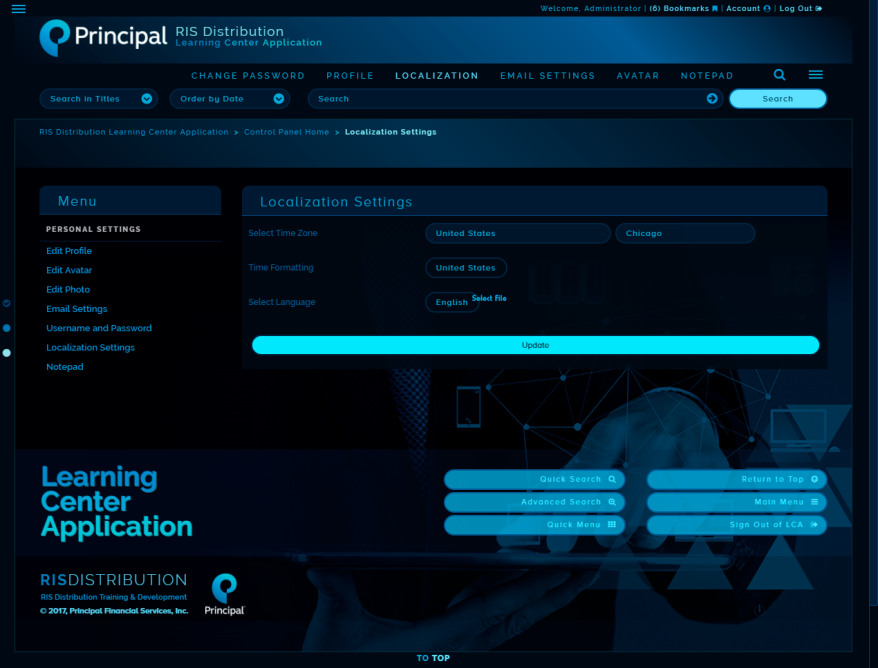Viewport: 878px width, 668px height.
Task: Click the Select File label
Action: point(489,298)
